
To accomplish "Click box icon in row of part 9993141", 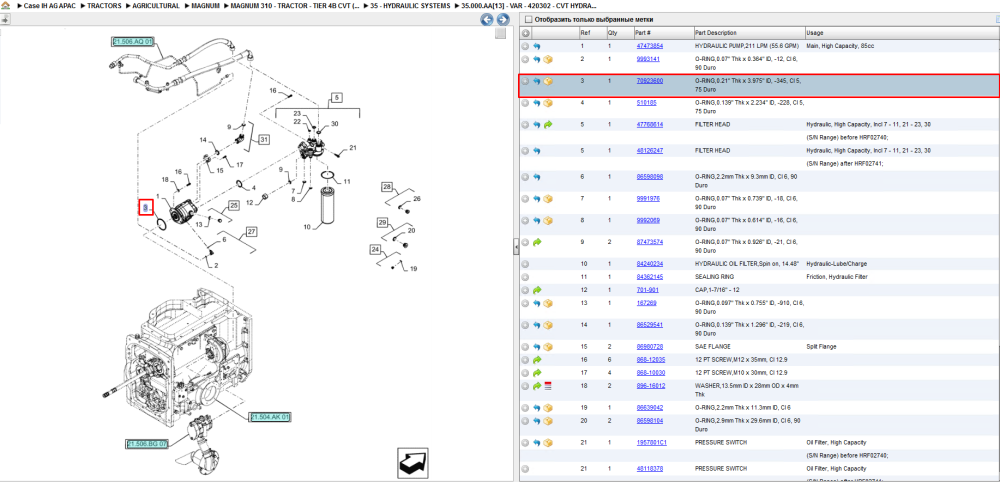I will point(548,59).
